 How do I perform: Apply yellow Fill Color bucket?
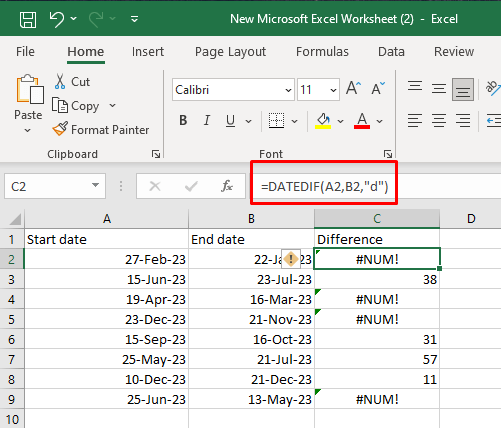pos(323,120)
